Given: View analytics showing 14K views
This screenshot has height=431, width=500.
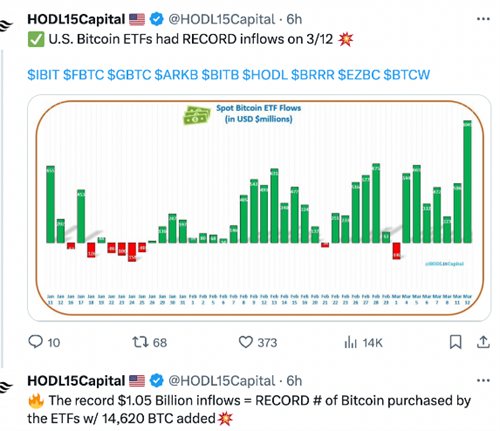Looking at the screenshot, I should (363, 342).
